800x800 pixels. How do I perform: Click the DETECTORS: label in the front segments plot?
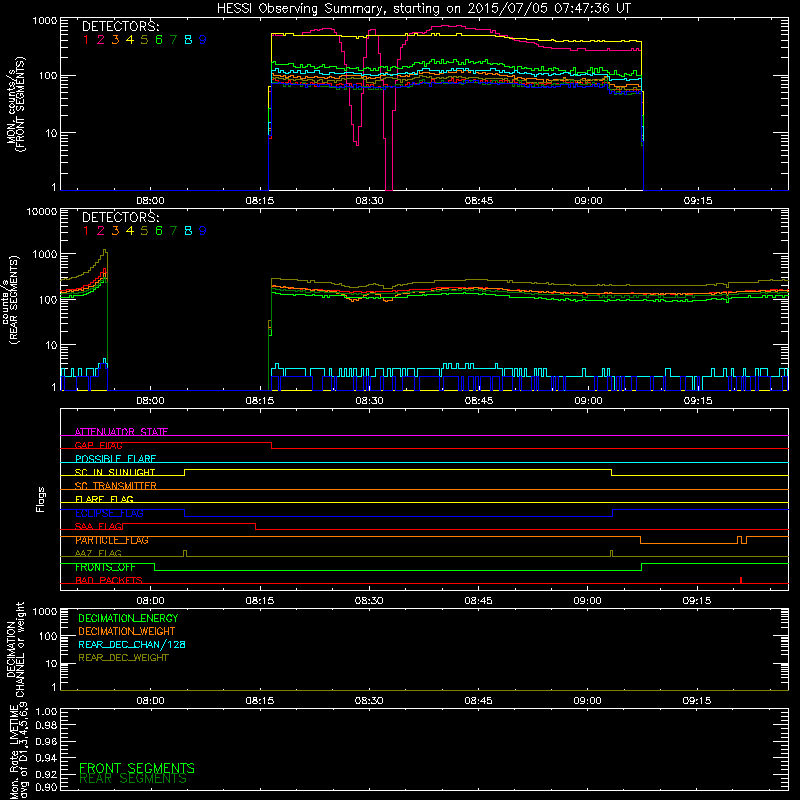(120, 26)
